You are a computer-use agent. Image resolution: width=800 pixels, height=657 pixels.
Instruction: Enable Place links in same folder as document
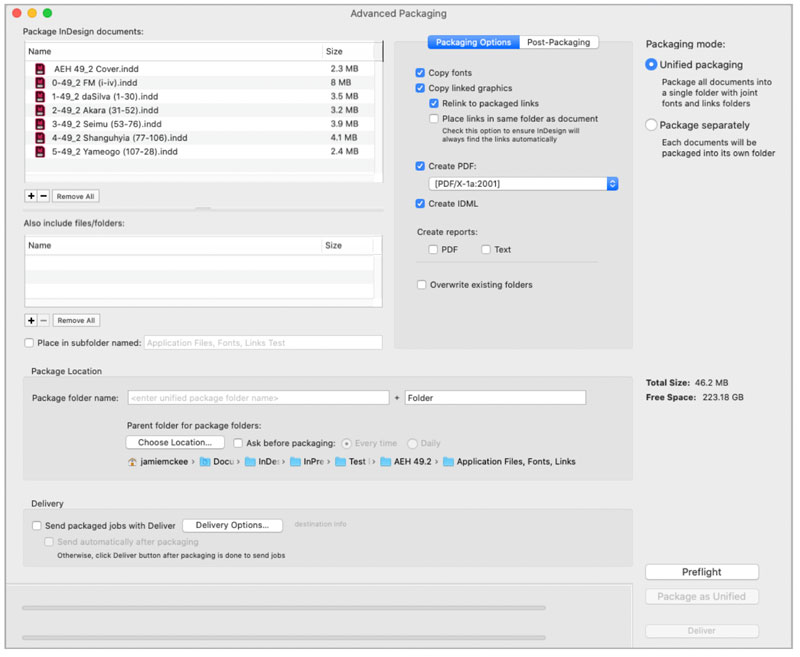tap(434, 119)
